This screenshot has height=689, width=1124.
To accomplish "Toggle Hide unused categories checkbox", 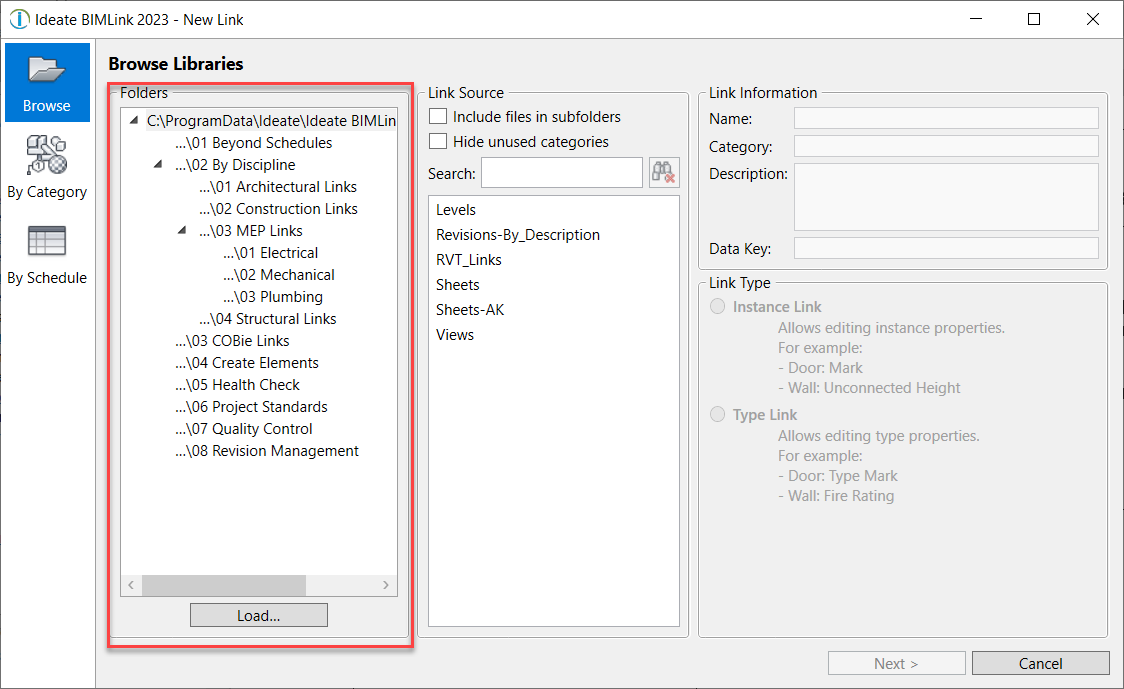I will pyautogui.click(x=438, y=141).
